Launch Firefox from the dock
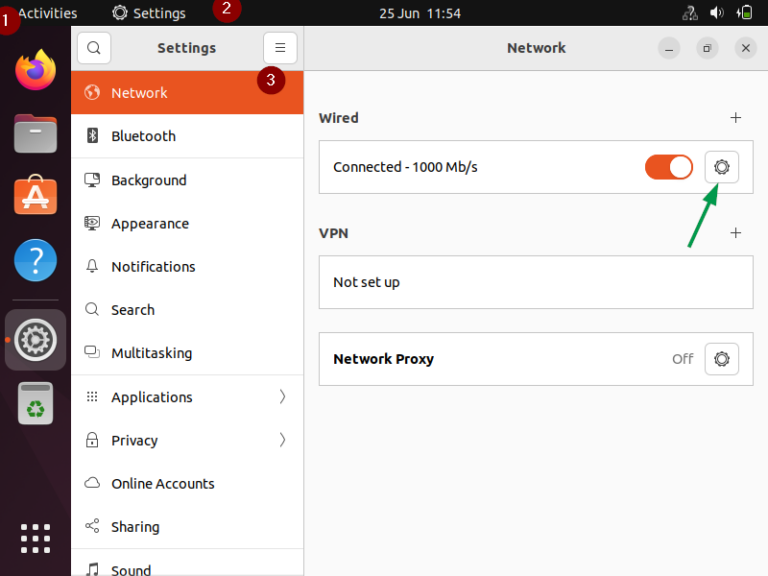 click(x=35, y=70)
